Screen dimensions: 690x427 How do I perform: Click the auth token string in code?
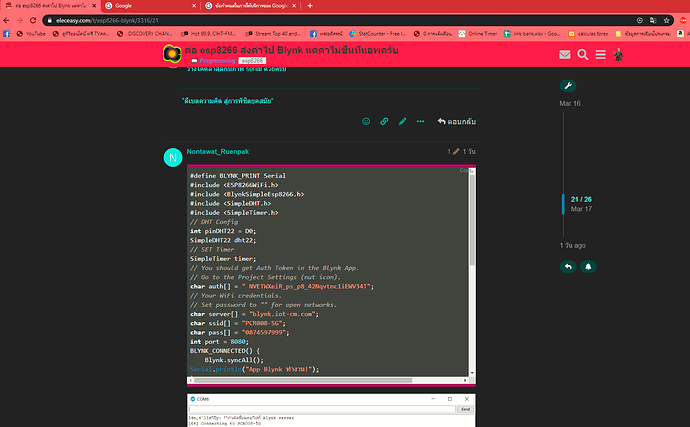pyautogui.click(x=308, y=287)
